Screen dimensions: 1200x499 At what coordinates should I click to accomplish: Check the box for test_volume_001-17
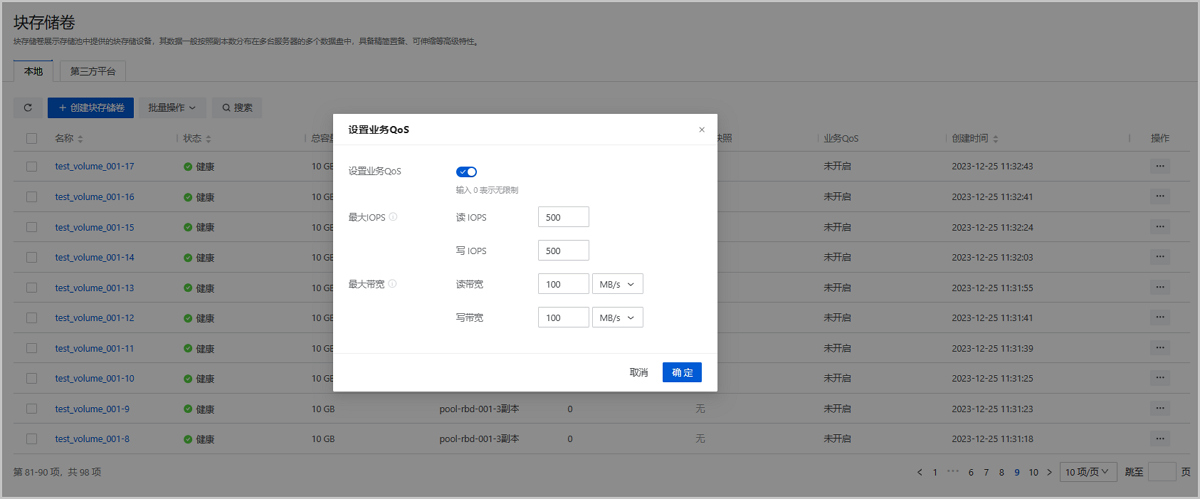32,166
